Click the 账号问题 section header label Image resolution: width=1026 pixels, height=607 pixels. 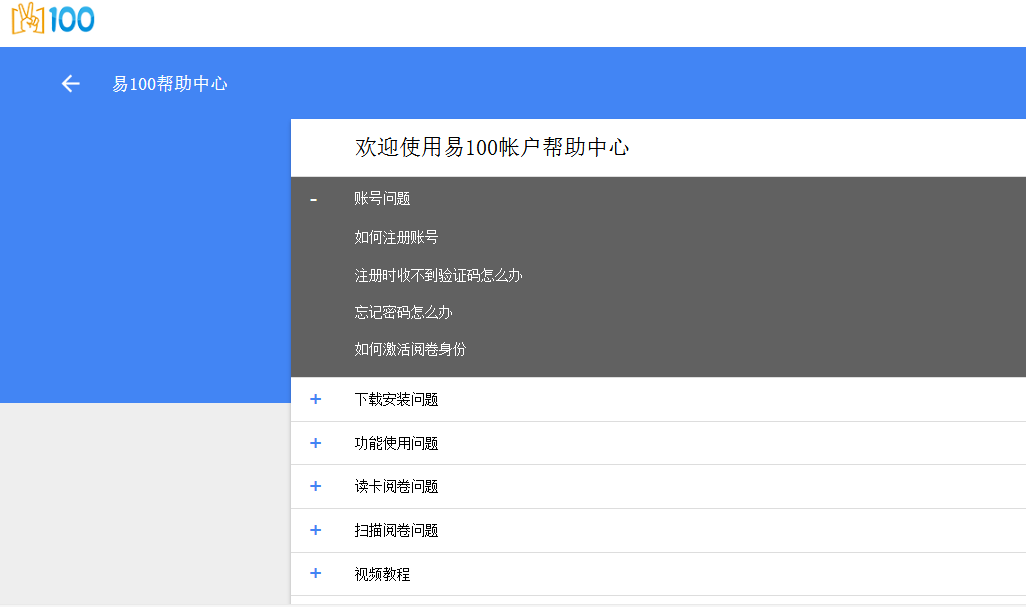click(382, 199)
